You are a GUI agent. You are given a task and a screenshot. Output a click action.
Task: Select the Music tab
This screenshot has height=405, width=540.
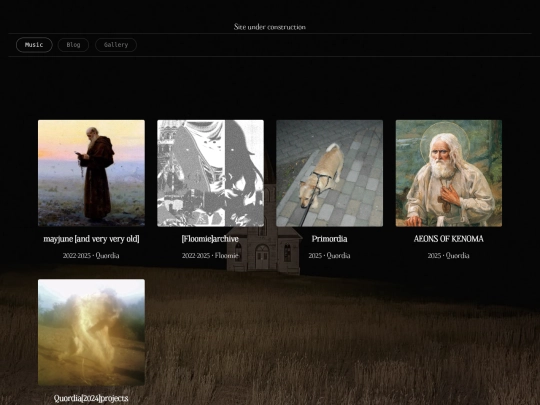pyautogui.click(x=34, y=45)
